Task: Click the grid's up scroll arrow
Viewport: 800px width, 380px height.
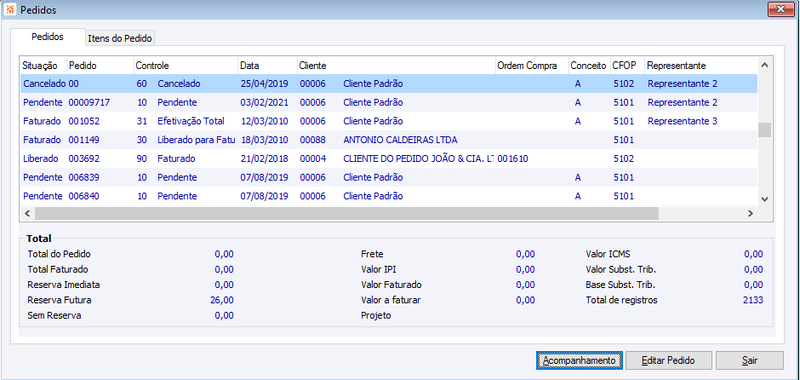Action: pyautogui.click(x=764, y=65)
